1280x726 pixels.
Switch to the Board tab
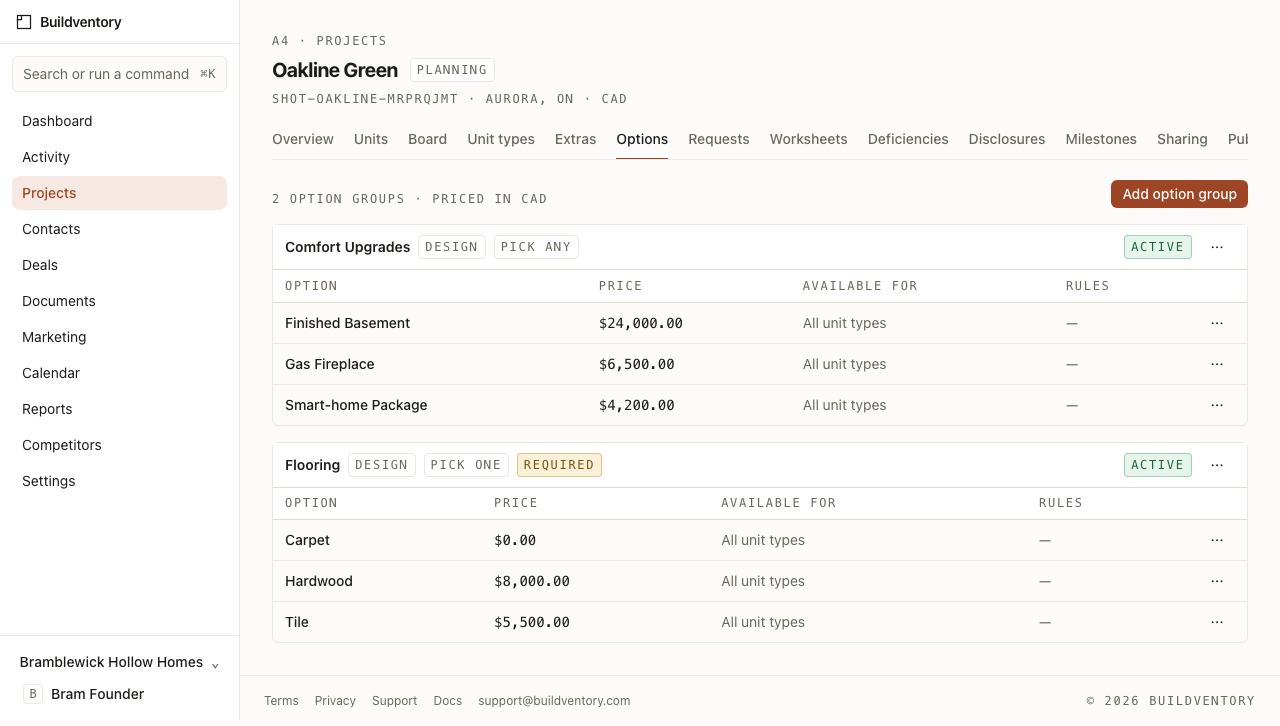[x=427, y=139]
